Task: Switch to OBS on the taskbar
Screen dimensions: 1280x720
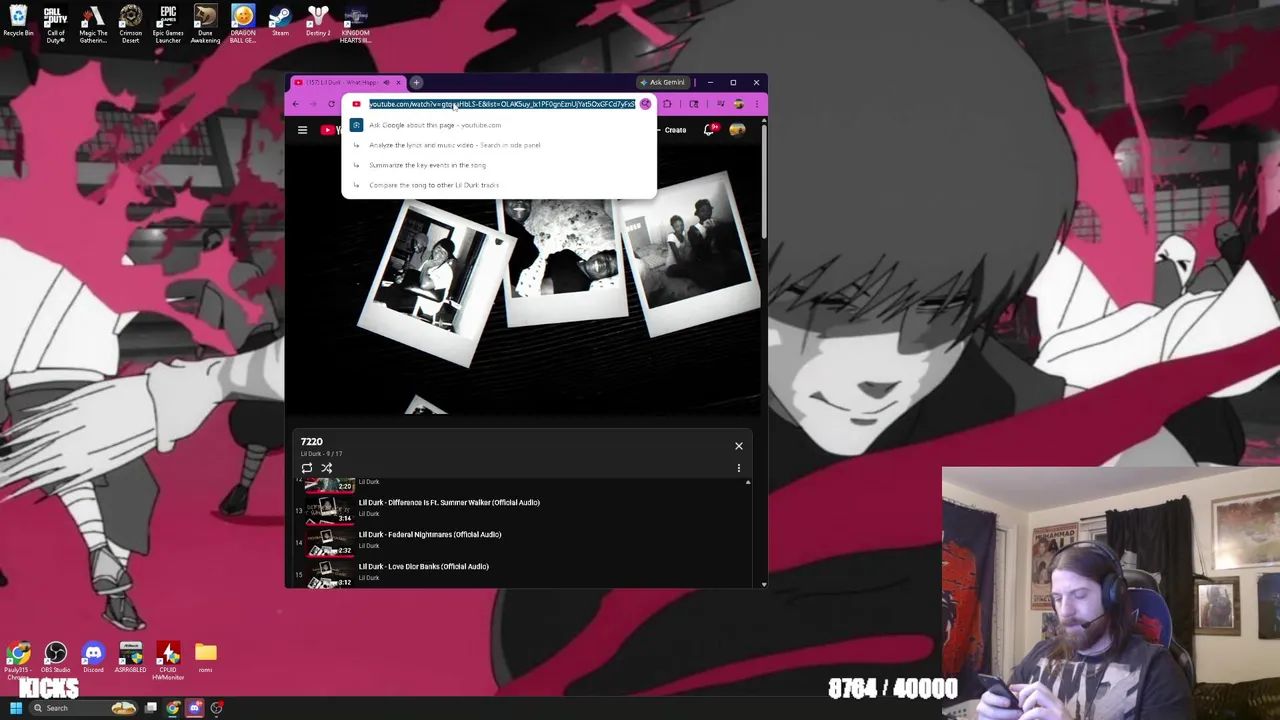Action: coord(217,708)
